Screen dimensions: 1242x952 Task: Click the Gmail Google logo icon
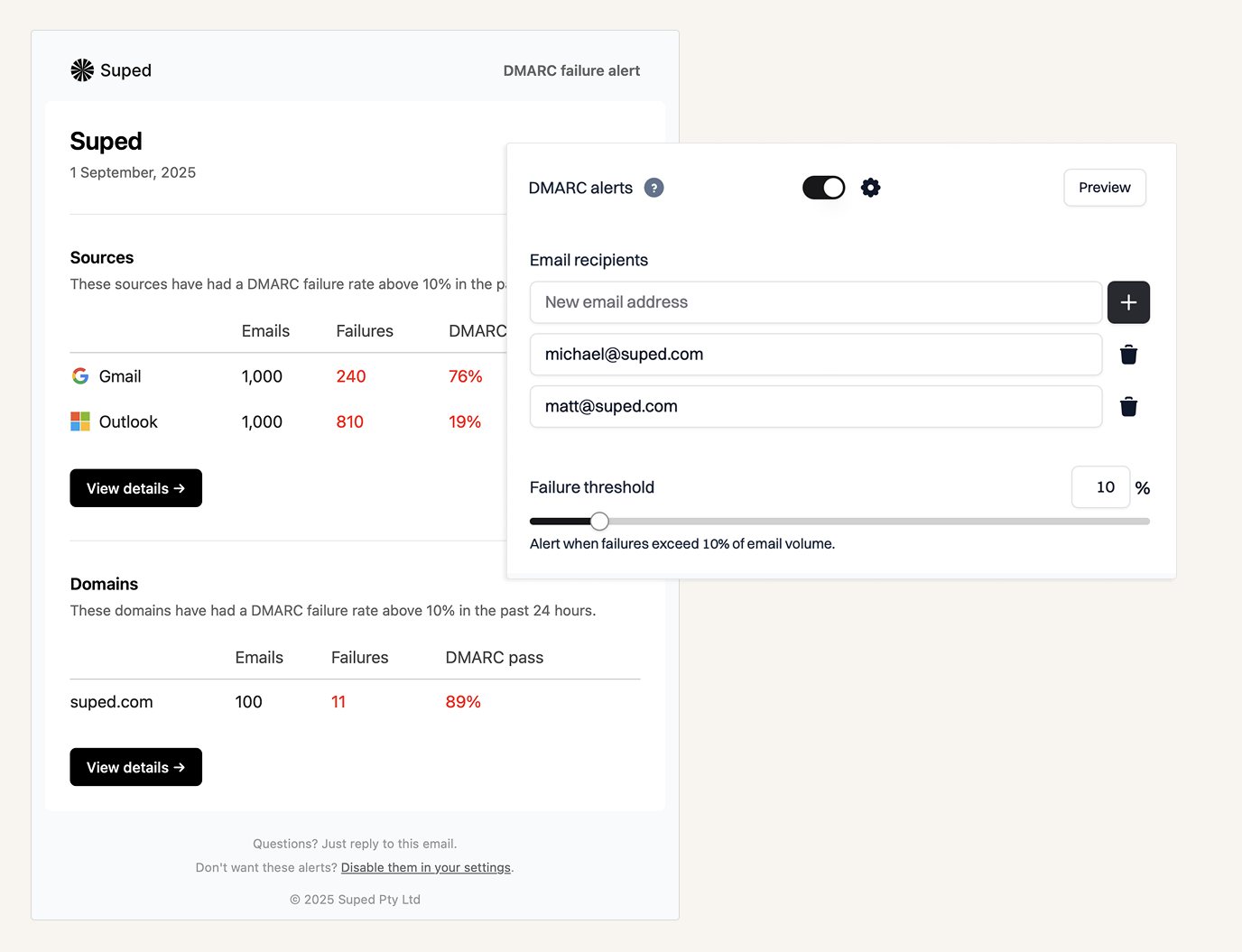point(80,376)
